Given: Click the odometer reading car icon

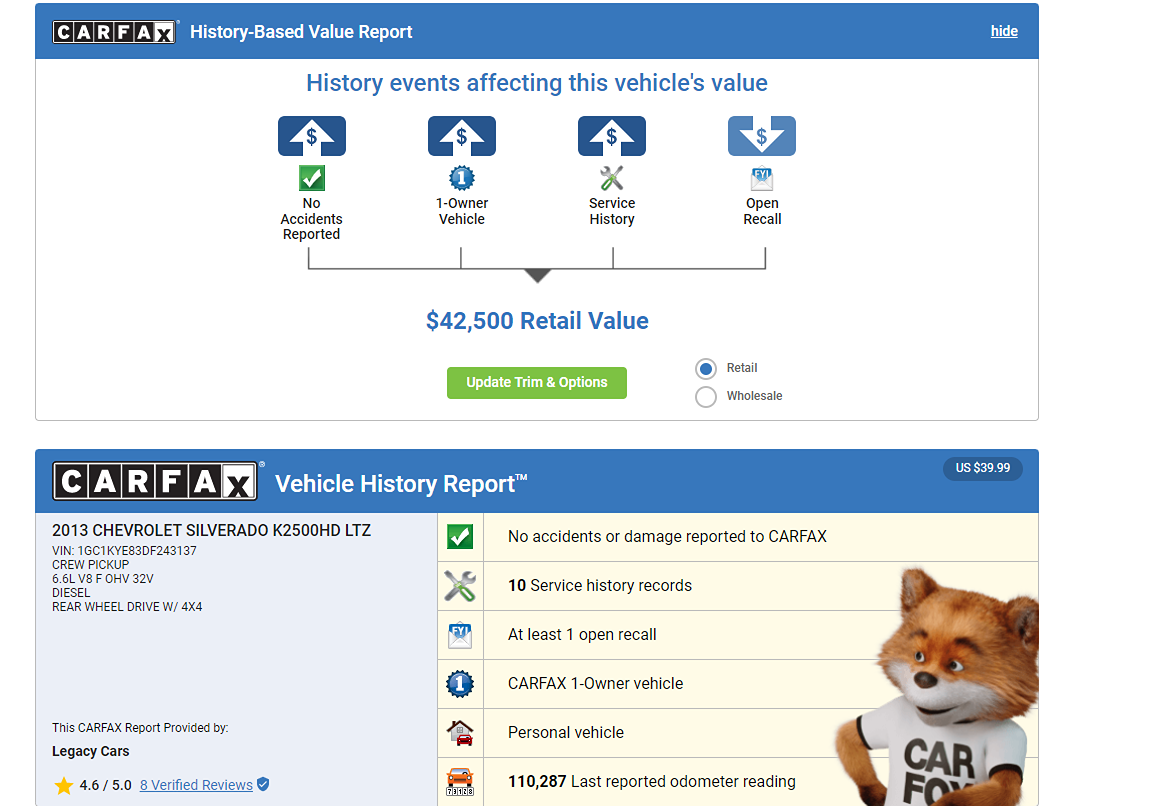Looking at the screenshot, I should 460,781.
